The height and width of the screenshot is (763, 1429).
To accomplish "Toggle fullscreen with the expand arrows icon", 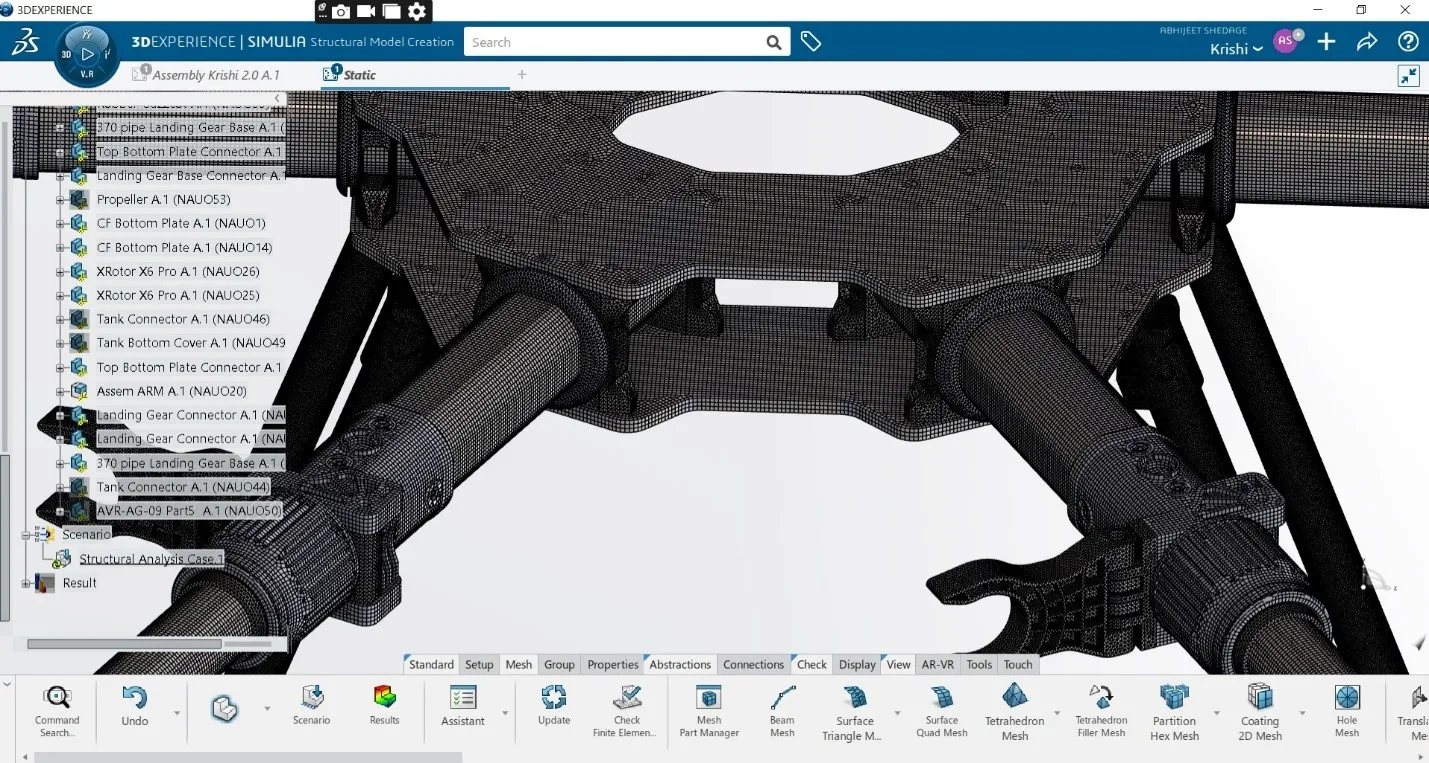I will (1408, 75).
